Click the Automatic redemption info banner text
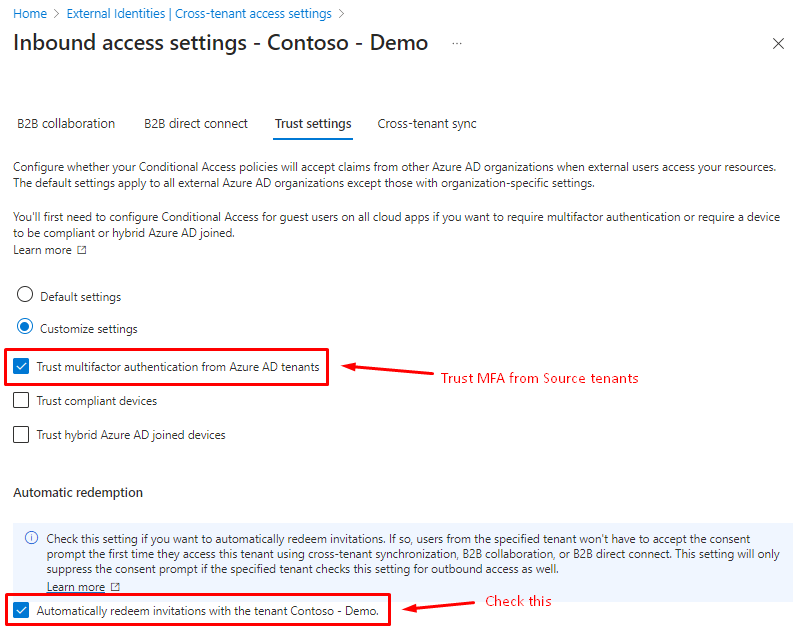Viewport: 810px width, 637px height. pos(400,554)
